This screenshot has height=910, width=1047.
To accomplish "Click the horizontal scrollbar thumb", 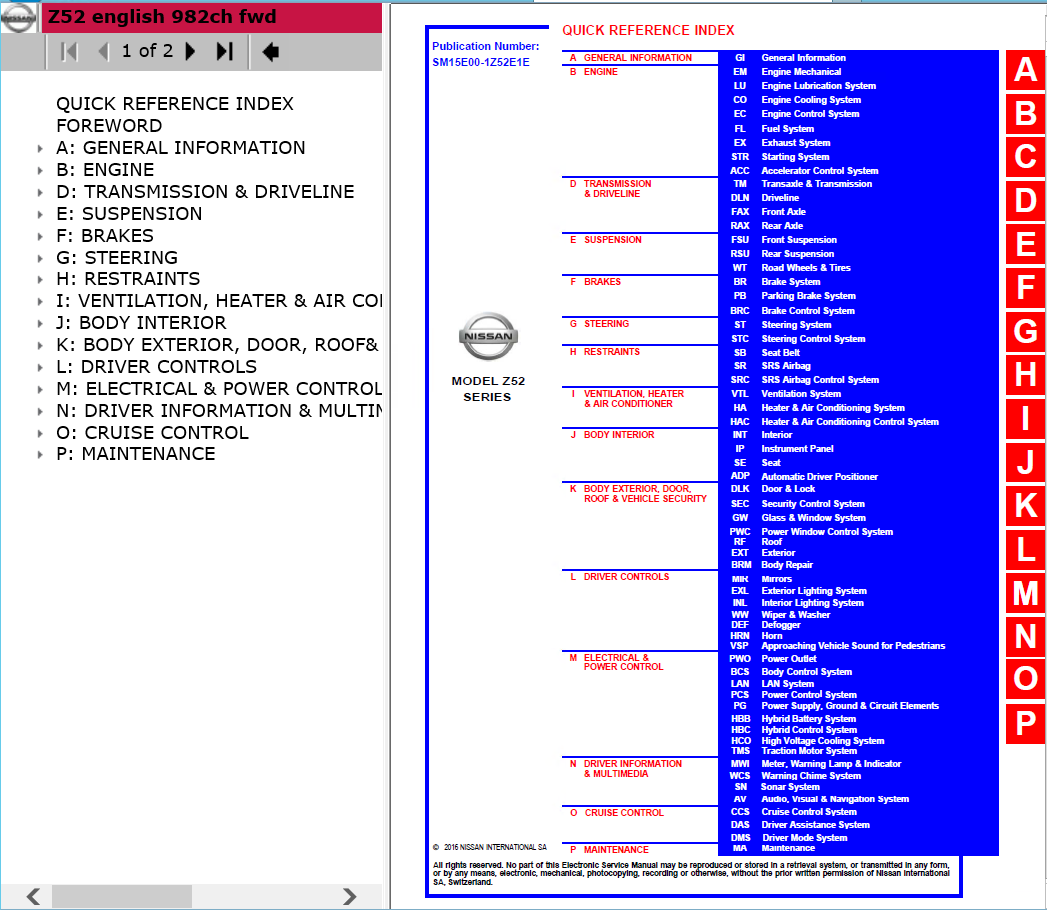I will pos(122,896).
